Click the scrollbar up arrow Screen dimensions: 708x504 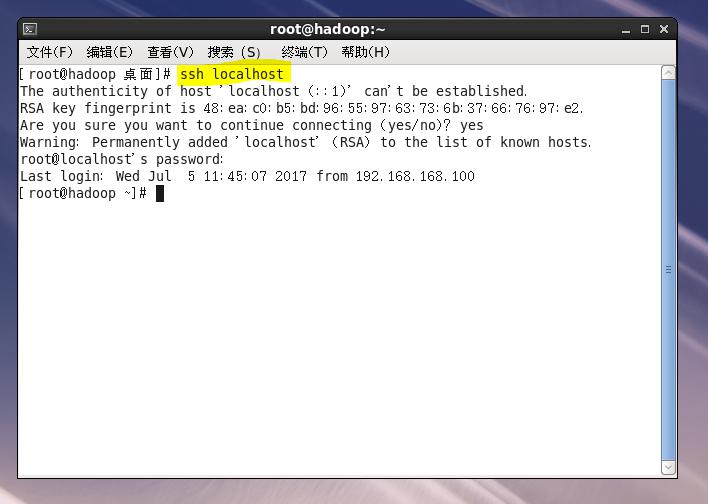coord(668,73)
